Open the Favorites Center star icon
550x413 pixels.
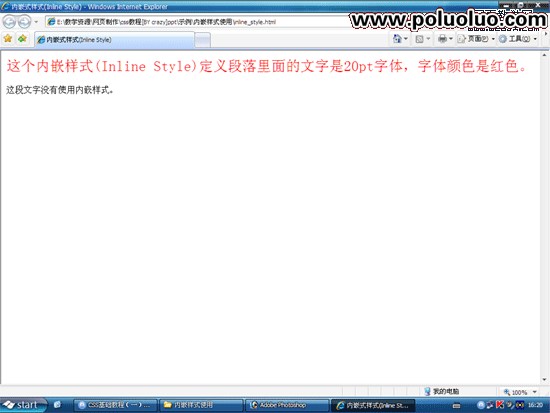(x=8, y=39)
